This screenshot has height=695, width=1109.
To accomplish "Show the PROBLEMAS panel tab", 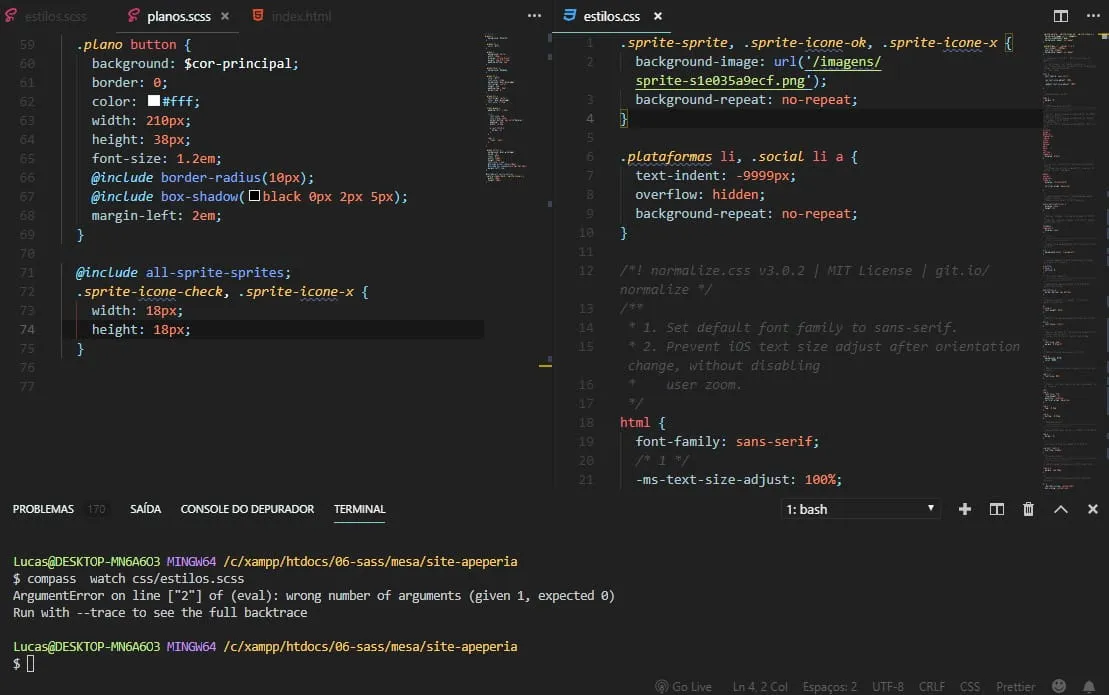I will 43,509.
